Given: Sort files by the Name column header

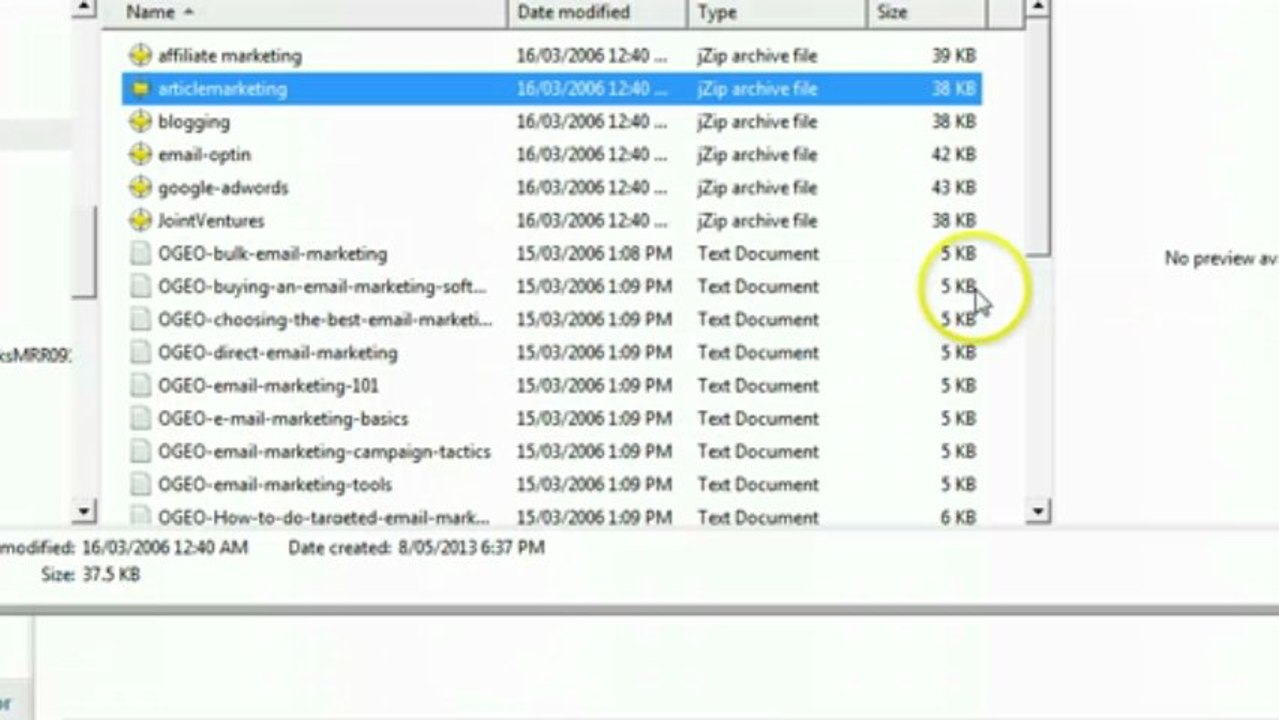Looking at the screenshot, I should (306, 13).
